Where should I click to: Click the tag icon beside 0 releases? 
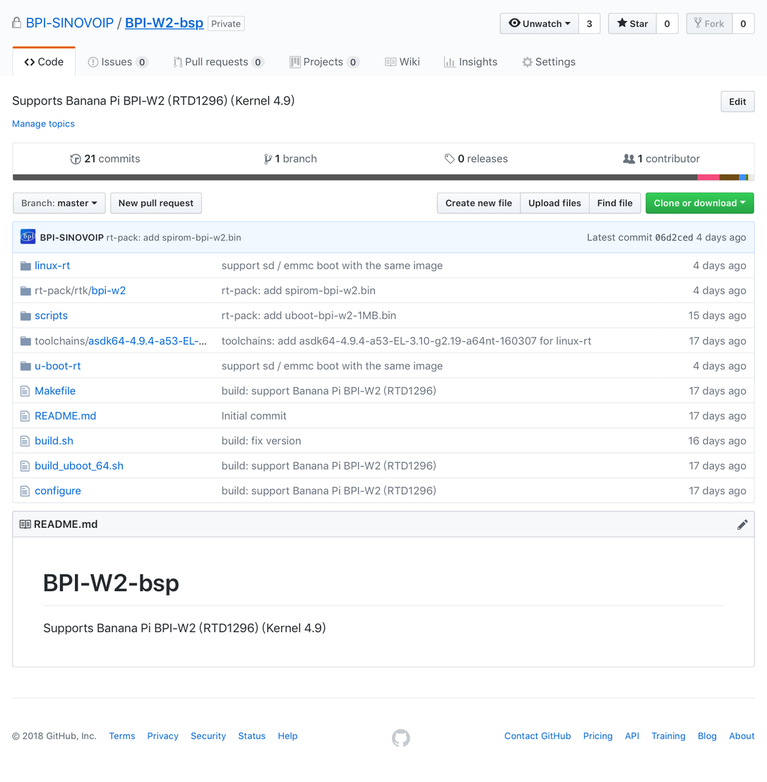pos(449,159)
